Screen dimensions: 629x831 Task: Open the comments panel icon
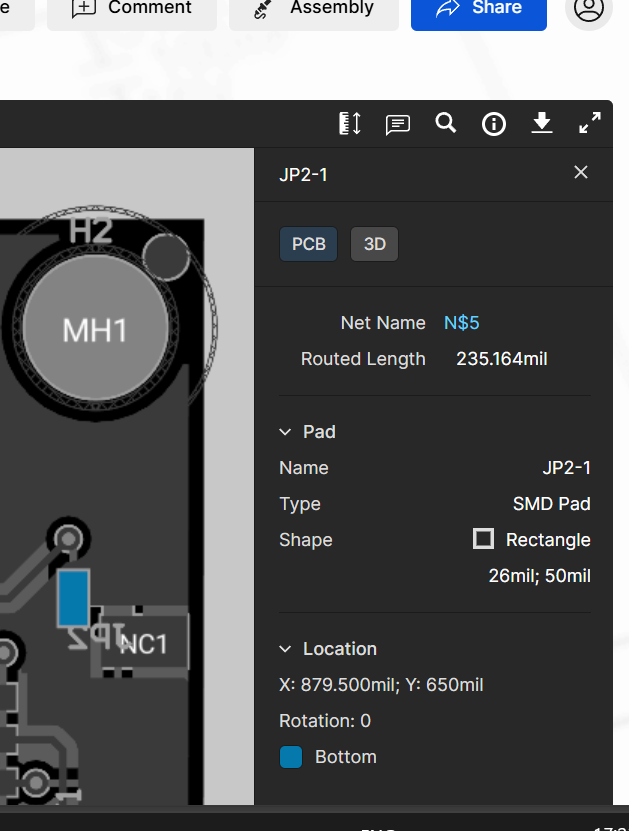397,125
